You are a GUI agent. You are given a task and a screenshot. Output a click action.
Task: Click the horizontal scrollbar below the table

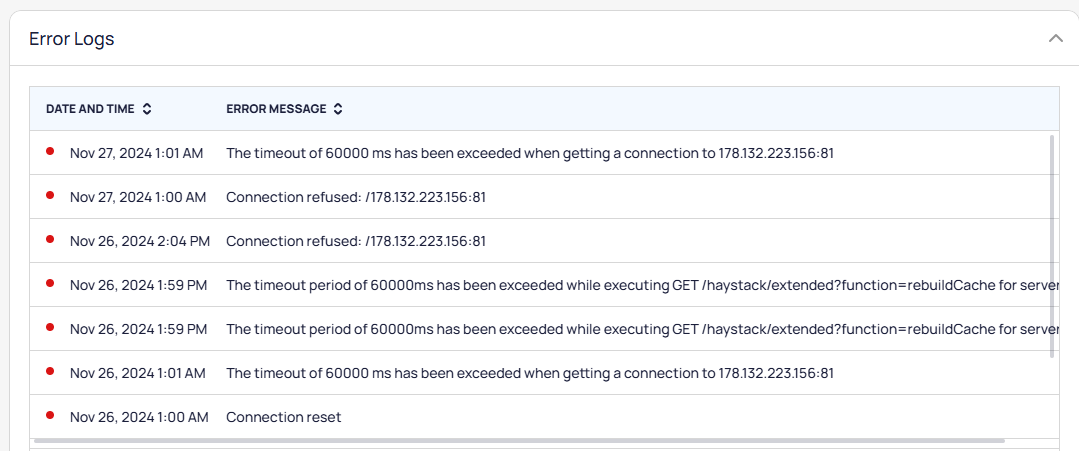pos(520,440)
